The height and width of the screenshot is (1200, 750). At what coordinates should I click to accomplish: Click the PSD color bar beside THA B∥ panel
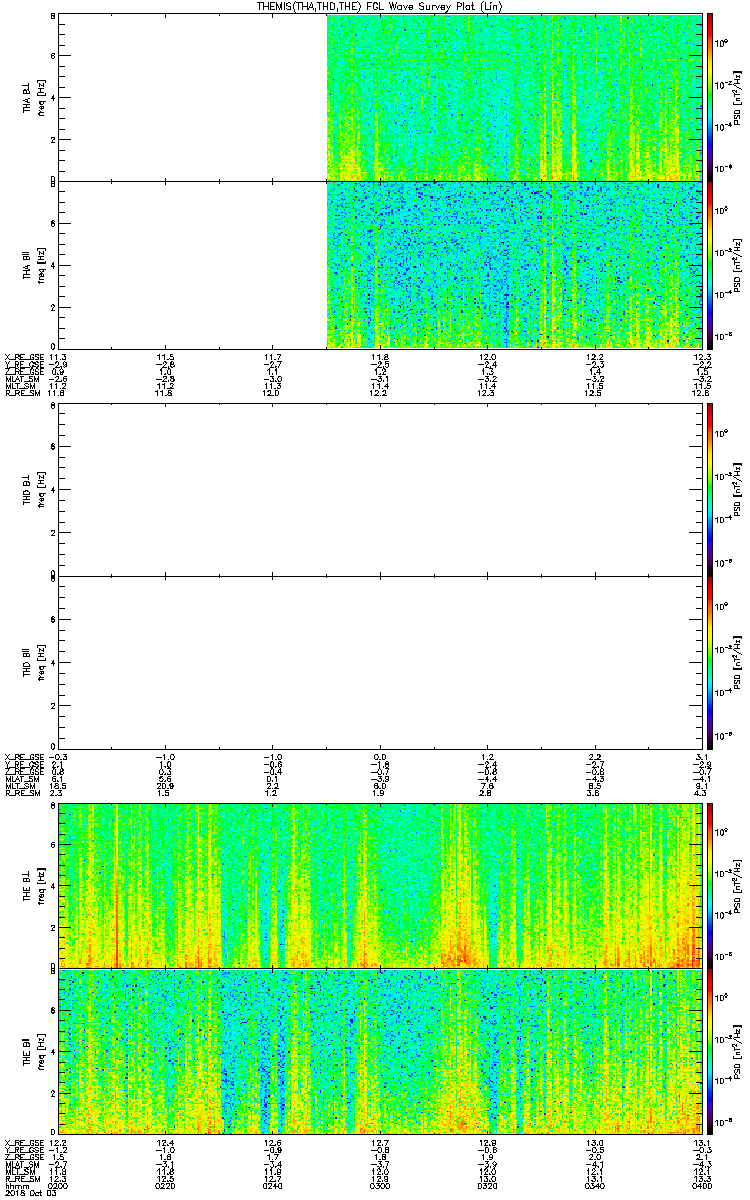pyautogui.click(x=710, y=264)
